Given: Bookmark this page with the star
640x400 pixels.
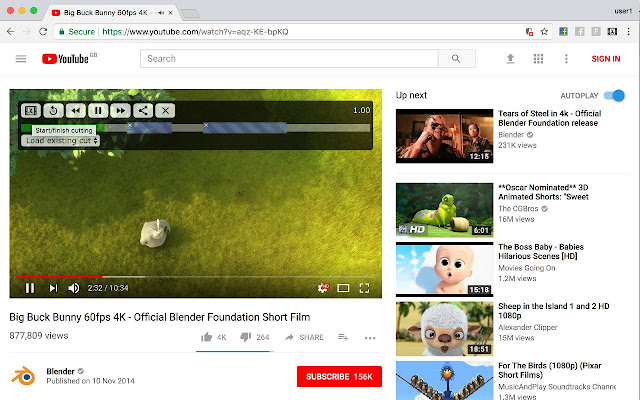Looking at the screenshot, I should point(544,31).
